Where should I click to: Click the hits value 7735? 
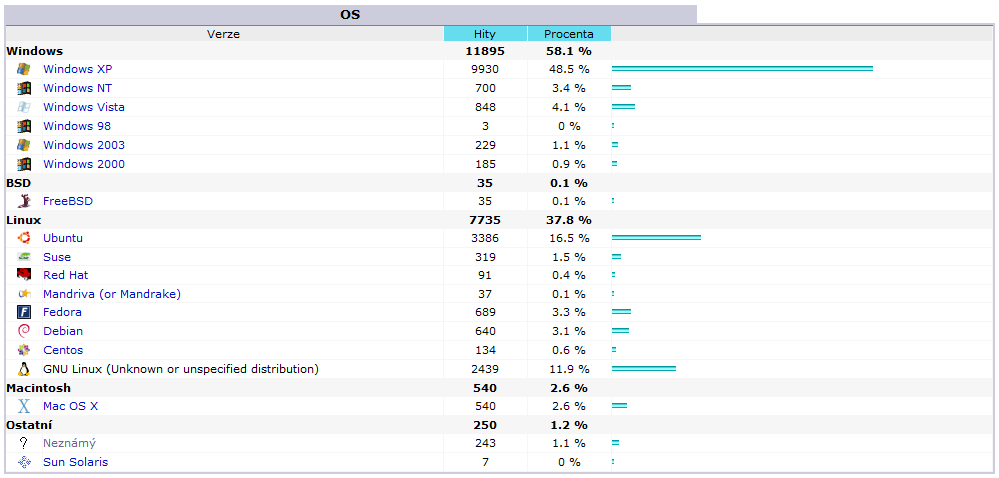click(x=485, y=221)
